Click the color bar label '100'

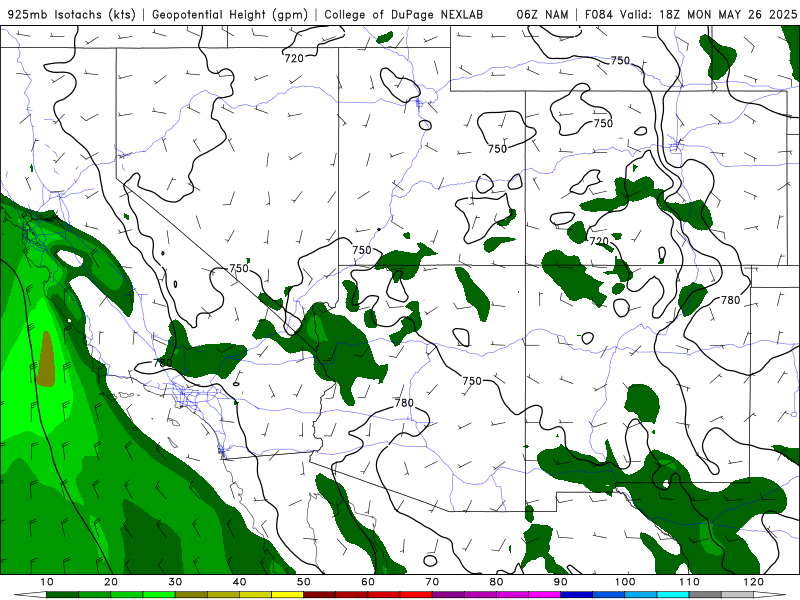[625, 582]
